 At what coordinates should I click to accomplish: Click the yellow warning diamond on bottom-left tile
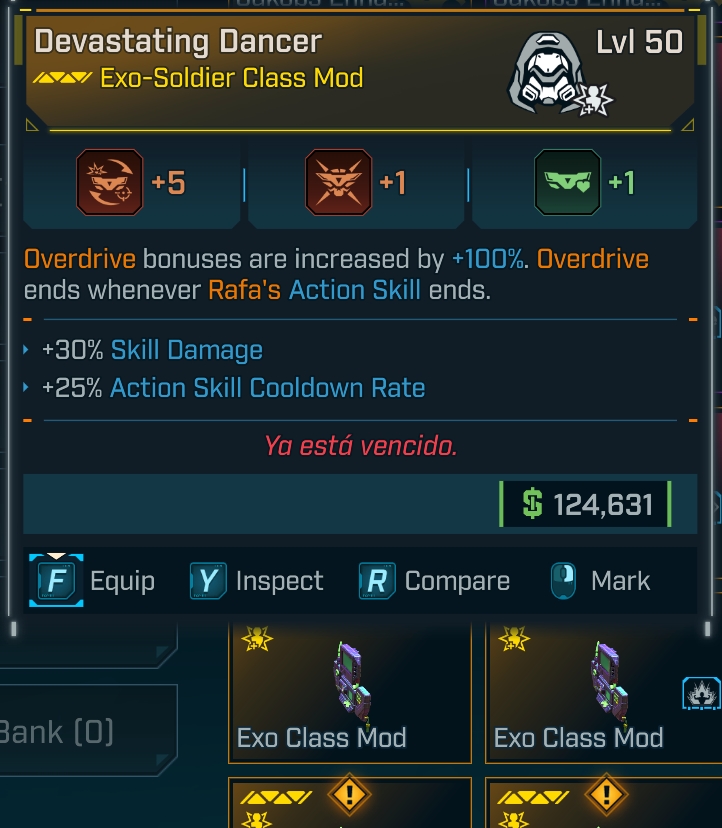(x=349, y=797)
